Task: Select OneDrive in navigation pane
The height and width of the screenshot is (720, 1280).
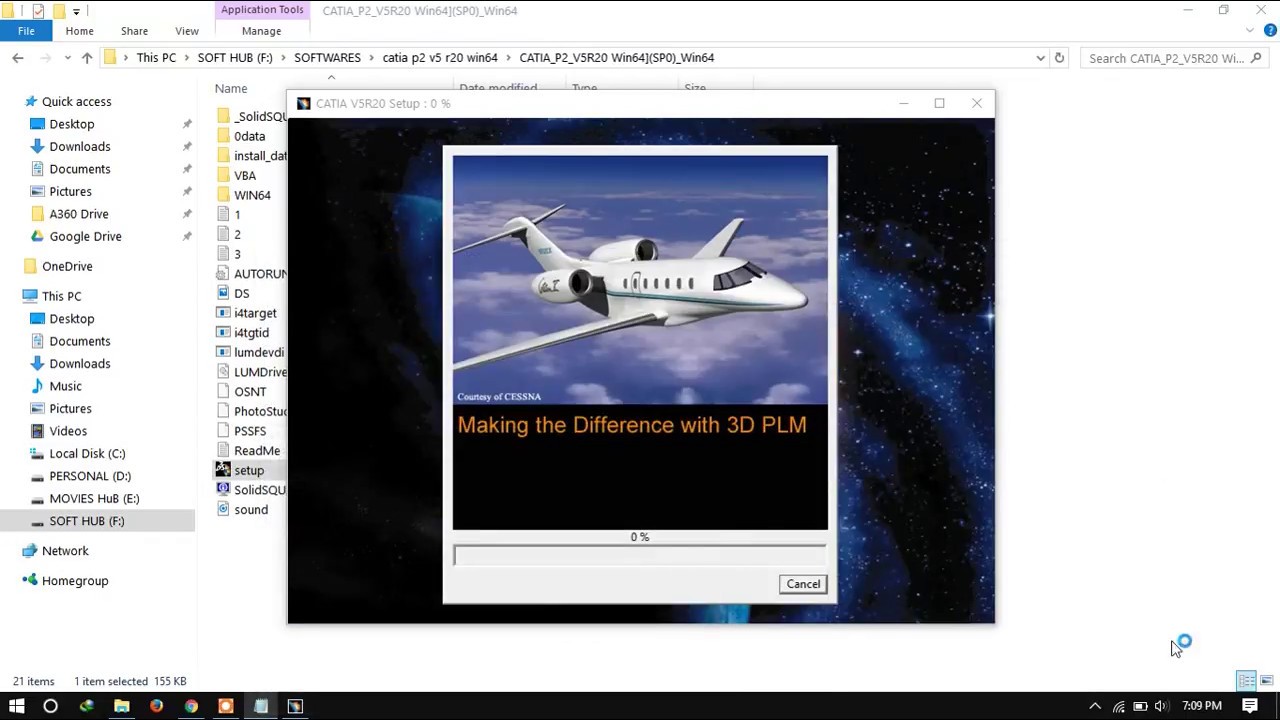Action: point(67,266)
